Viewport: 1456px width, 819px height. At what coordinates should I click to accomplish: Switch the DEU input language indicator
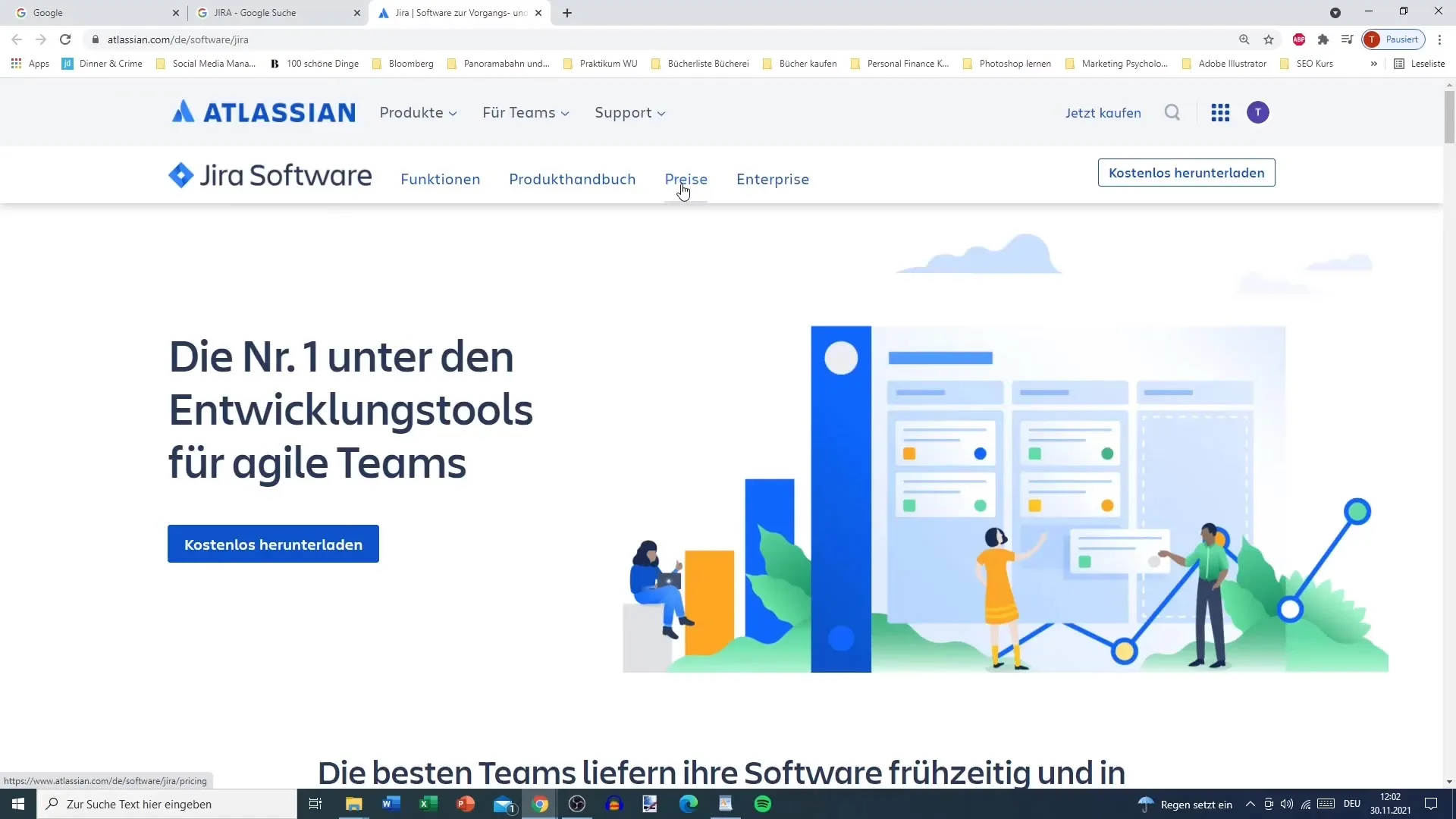click(1352, 804)
